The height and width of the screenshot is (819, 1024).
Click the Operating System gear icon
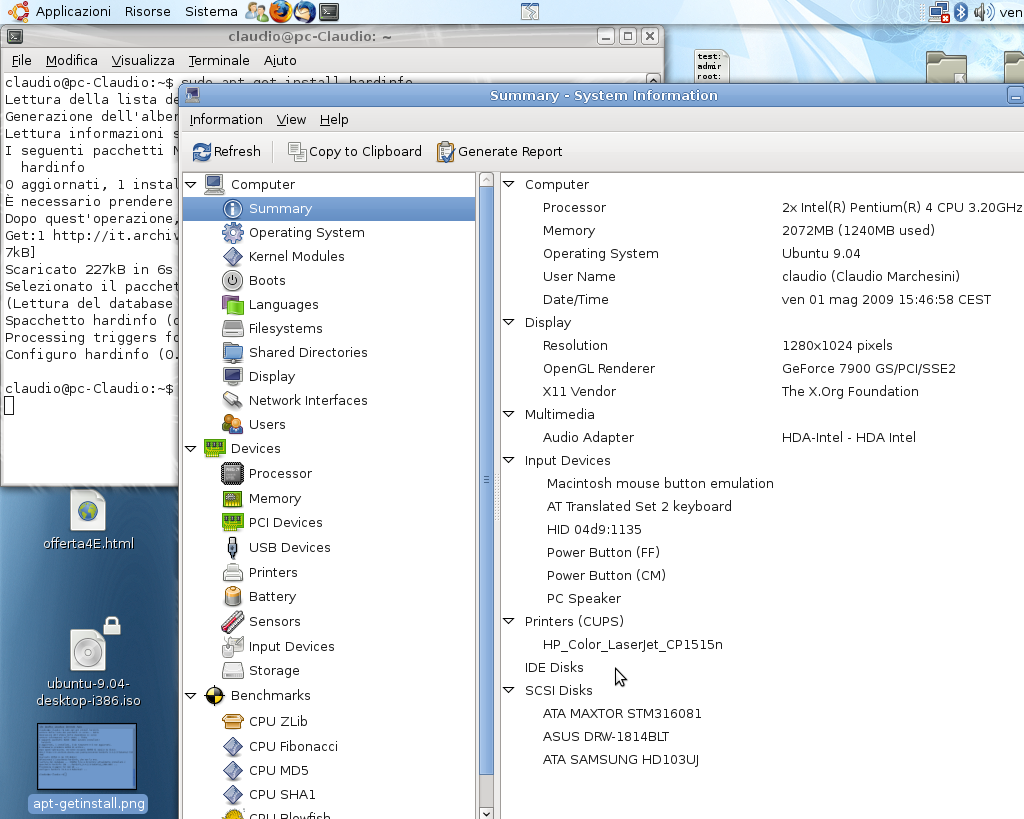point(232,233)
